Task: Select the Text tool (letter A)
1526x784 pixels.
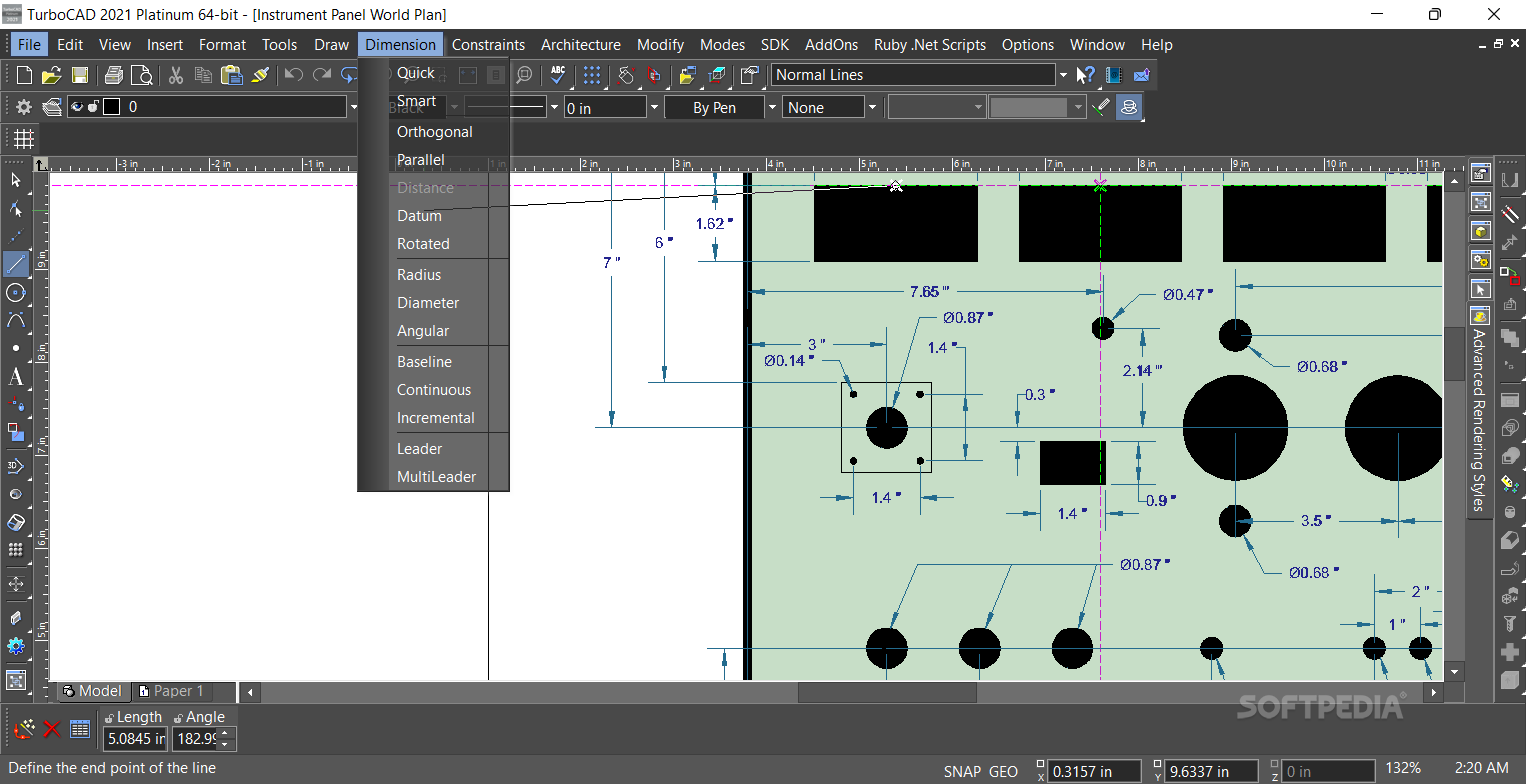Action: tap(16, 377)
